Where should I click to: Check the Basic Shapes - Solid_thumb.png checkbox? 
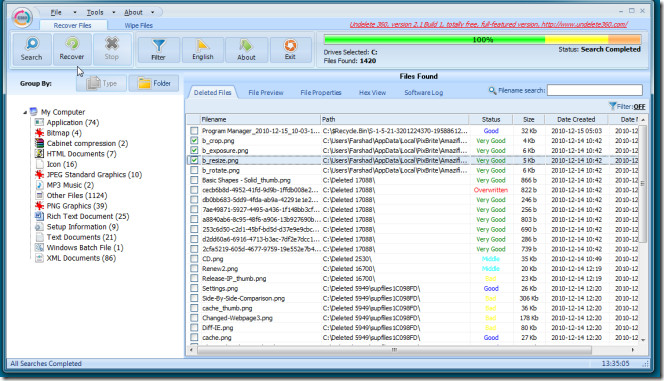pyautogui.click(x=194, y=180)
